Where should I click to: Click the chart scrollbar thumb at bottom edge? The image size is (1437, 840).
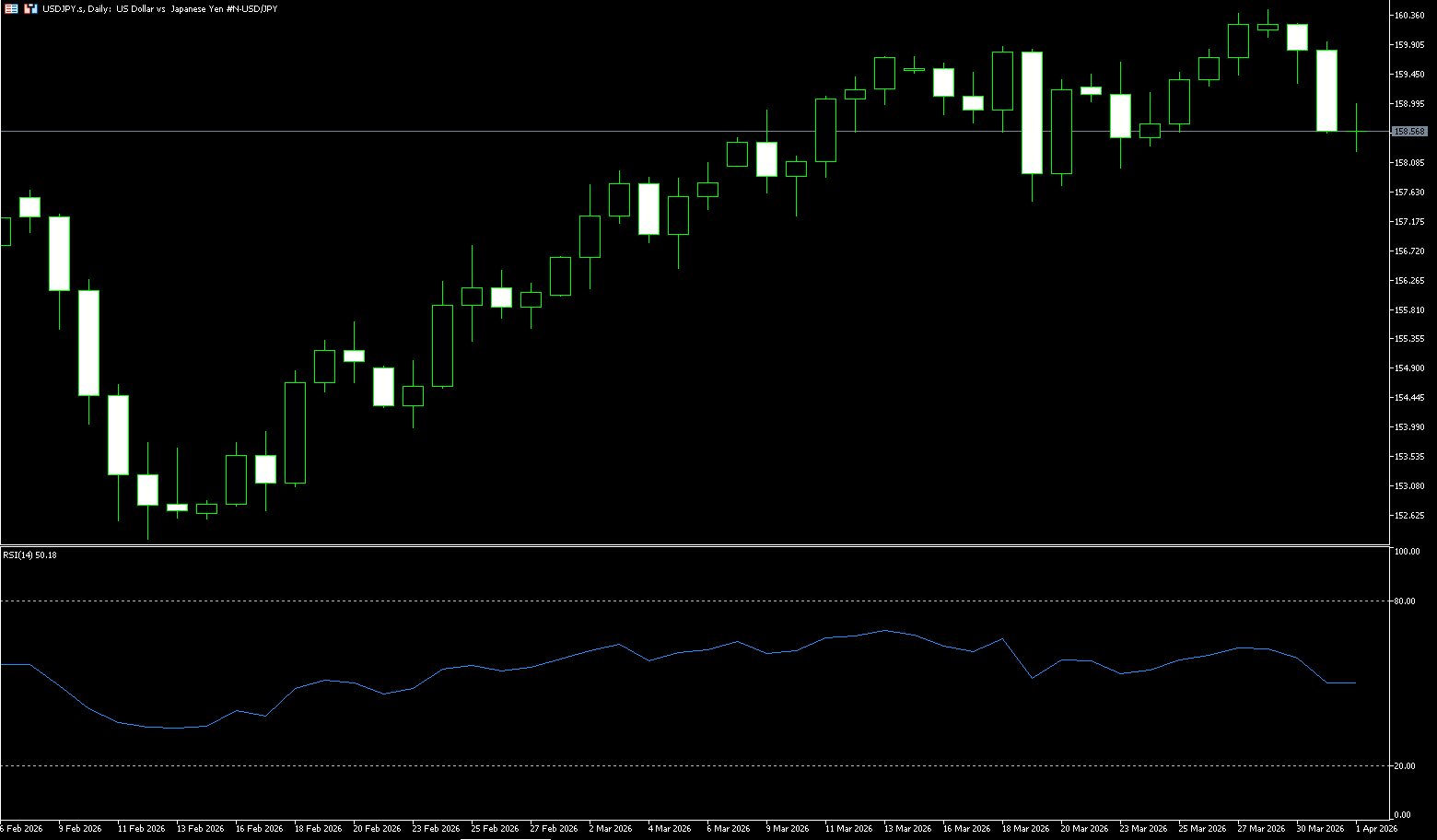(505, 838)
